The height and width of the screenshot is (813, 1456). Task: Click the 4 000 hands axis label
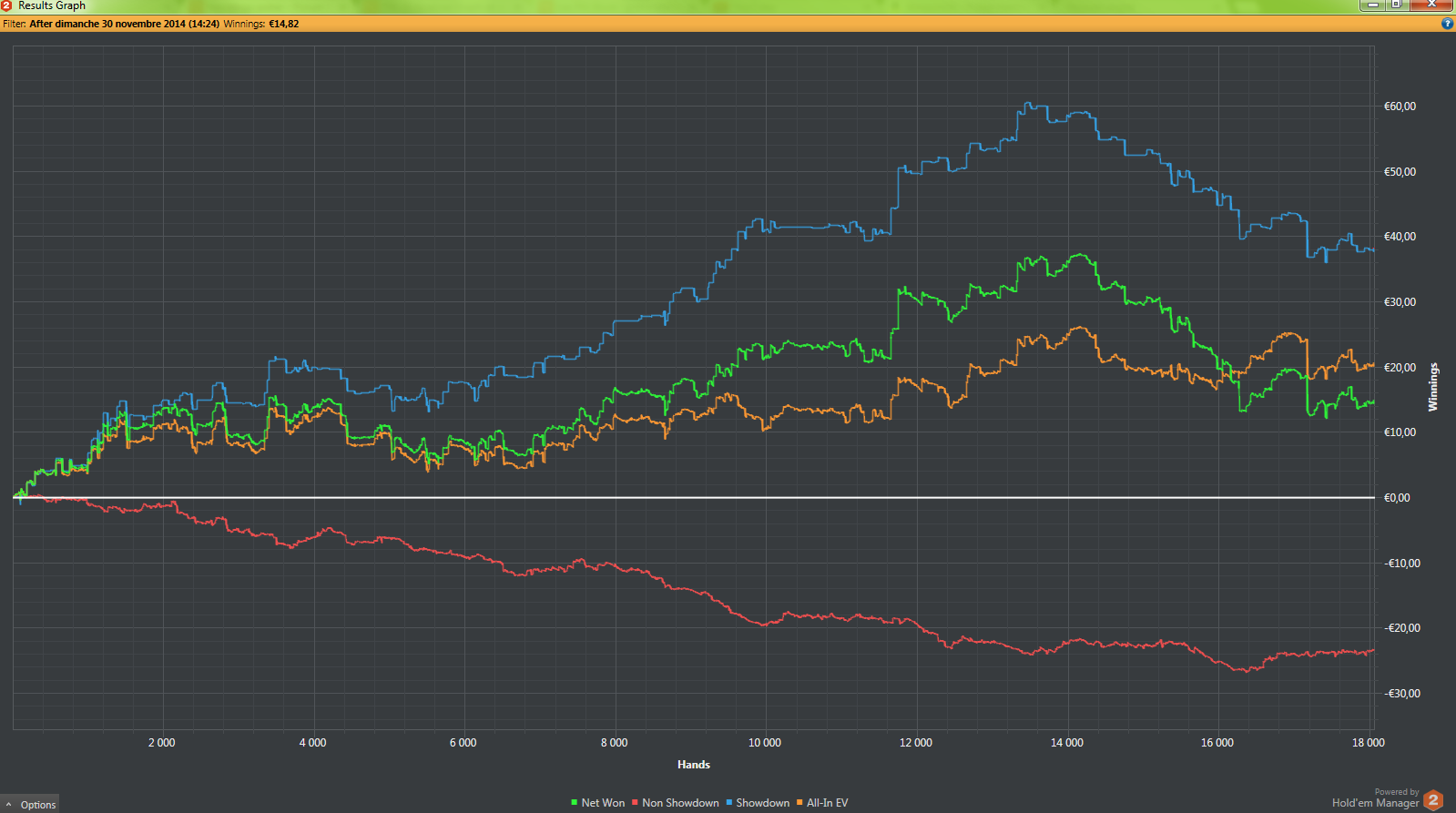312,743
